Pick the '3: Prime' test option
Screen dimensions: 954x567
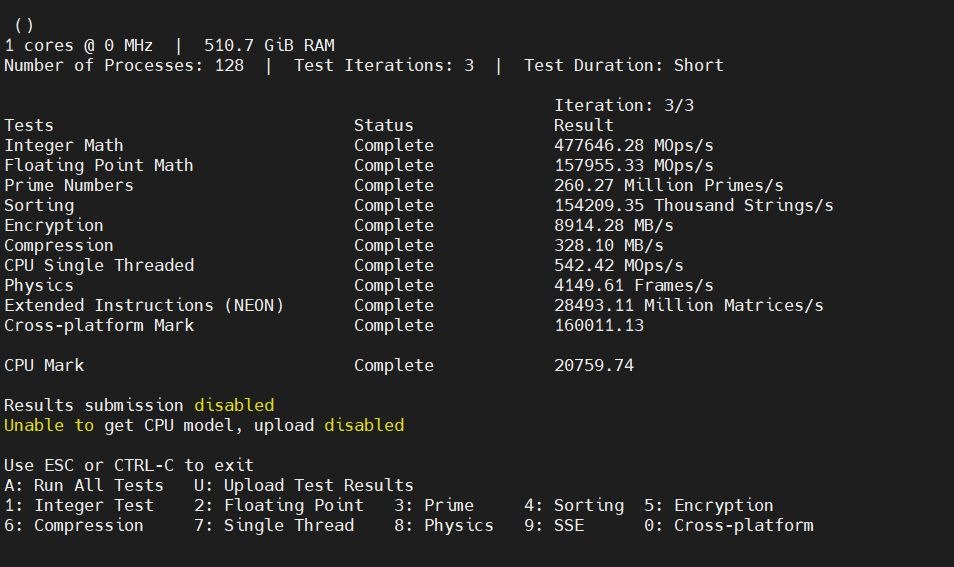(x=434, y=506)
